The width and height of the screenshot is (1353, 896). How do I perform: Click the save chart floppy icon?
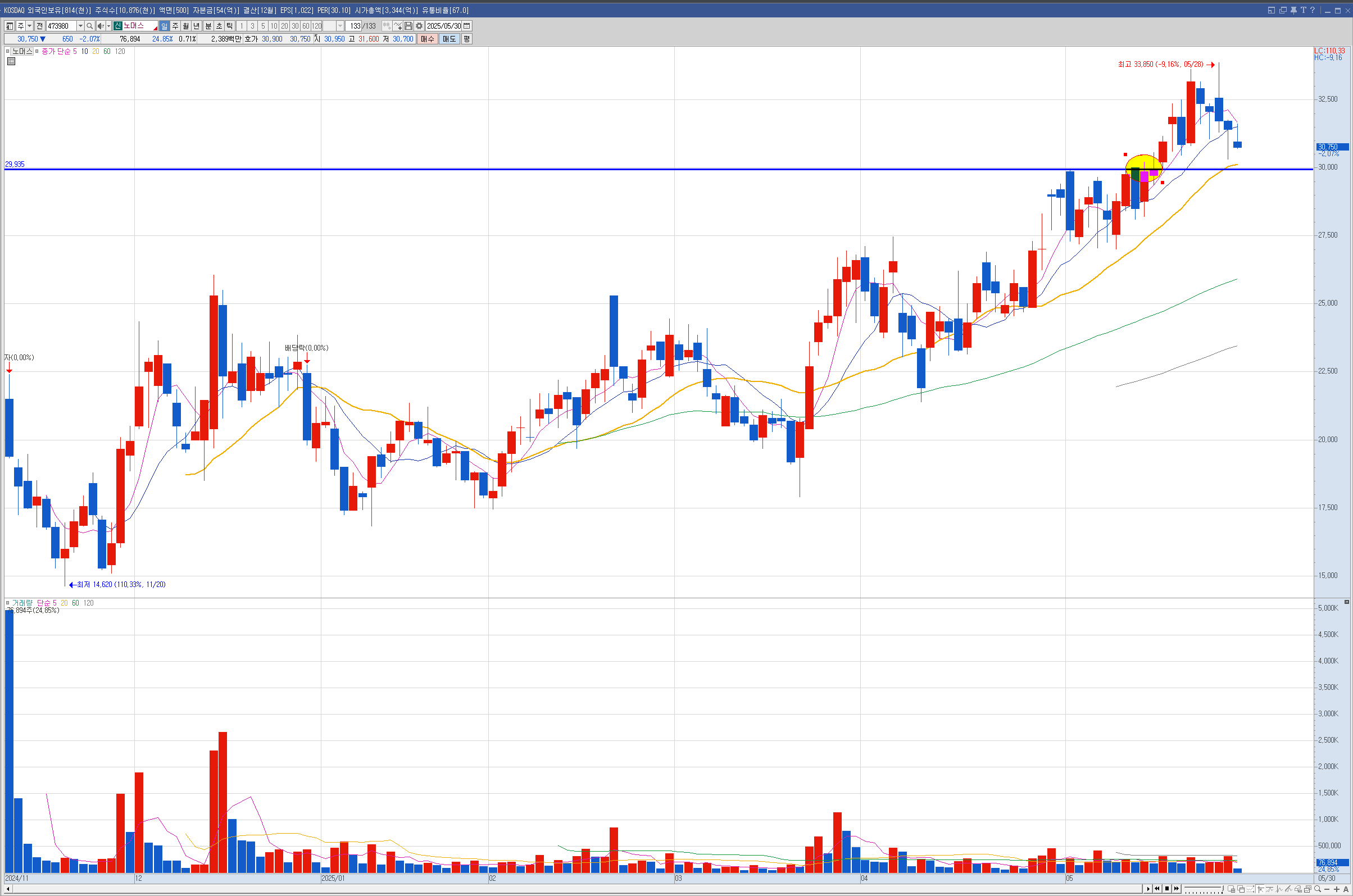(408, 26)
